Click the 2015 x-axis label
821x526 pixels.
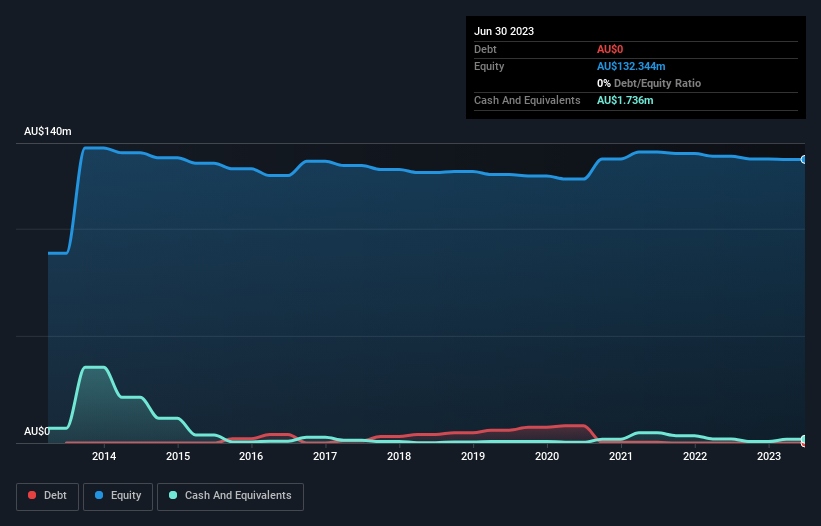pos(178,456)
